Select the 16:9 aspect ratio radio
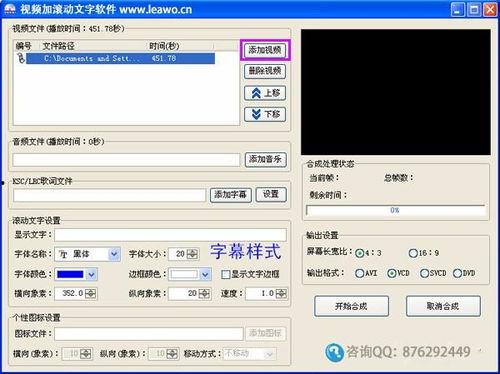Screen dimensions: 500x374 pyautogui.click(x=413, y=253)
